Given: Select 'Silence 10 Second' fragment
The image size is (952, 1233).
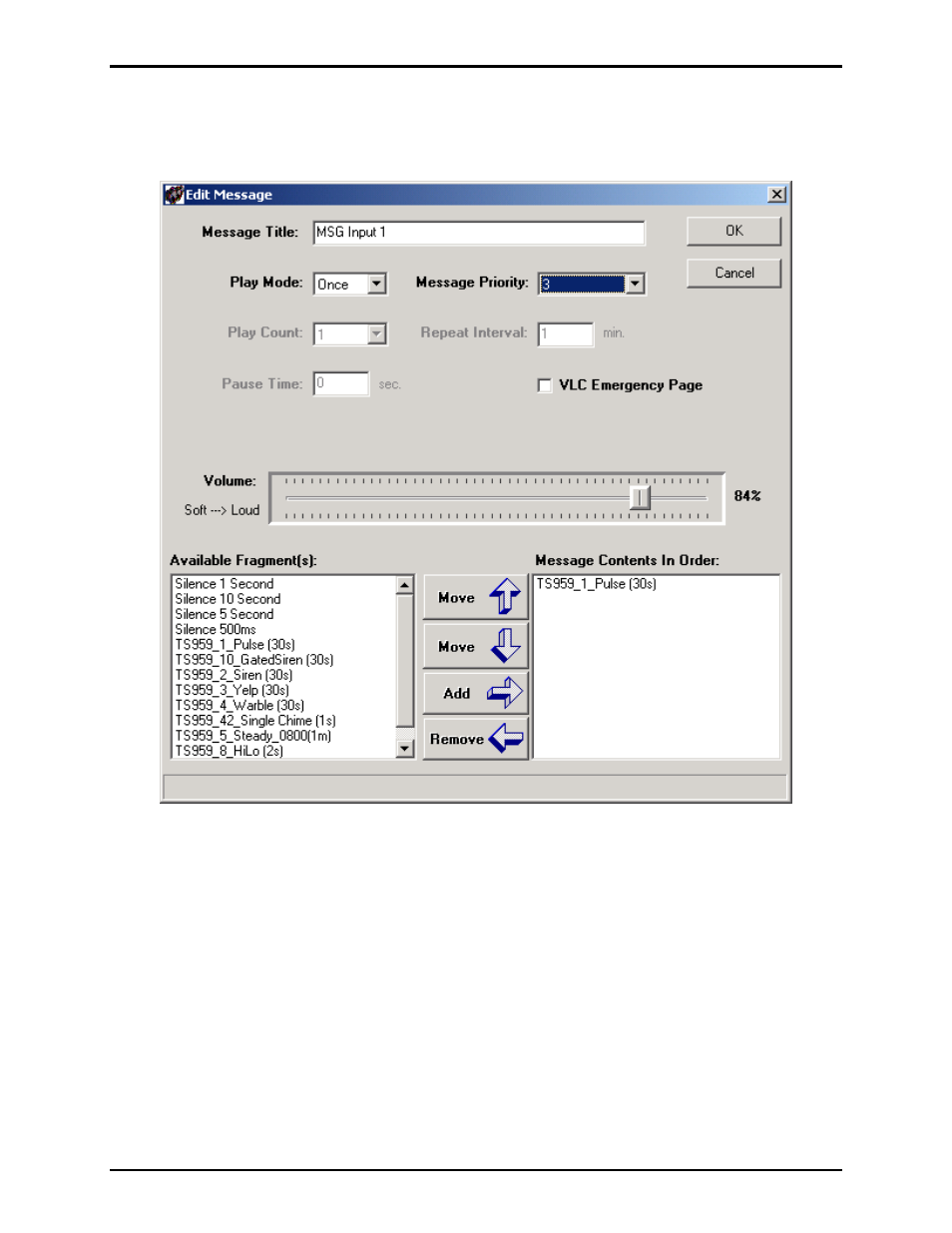Looking at the screenshot, I should tap(228, 599).
